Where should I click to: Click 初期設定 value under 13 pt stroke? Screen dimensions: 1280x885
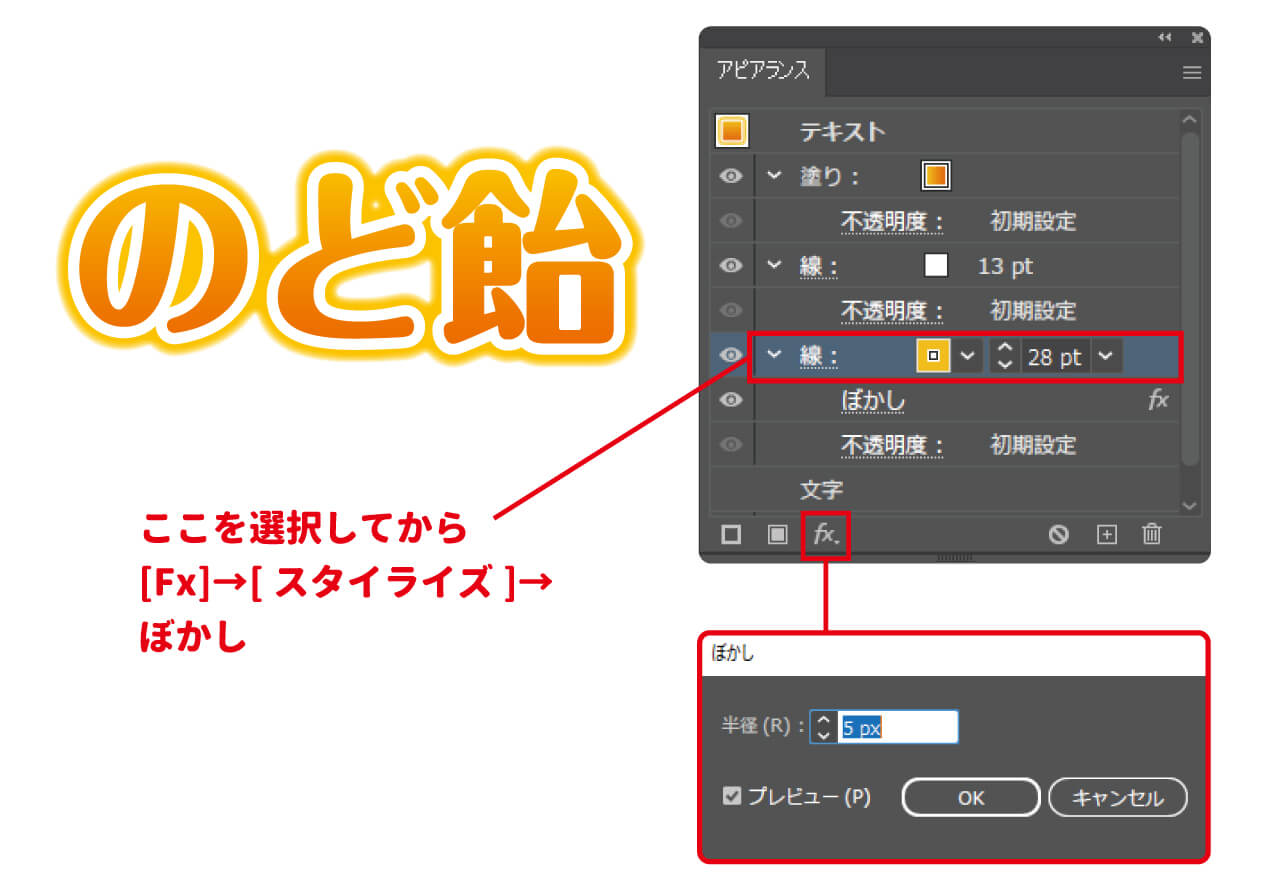pos(1033,310)
